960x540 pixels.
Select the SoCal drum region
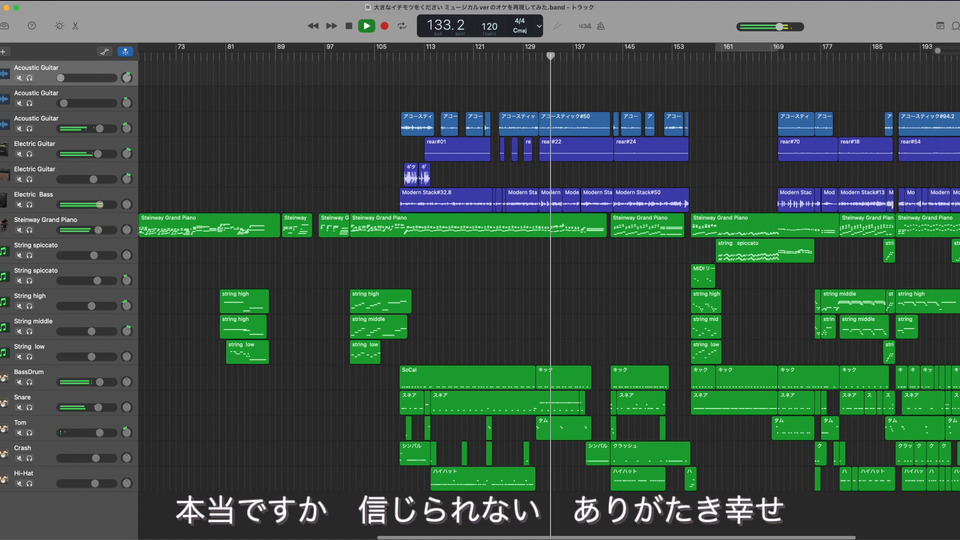coord(467,377)
